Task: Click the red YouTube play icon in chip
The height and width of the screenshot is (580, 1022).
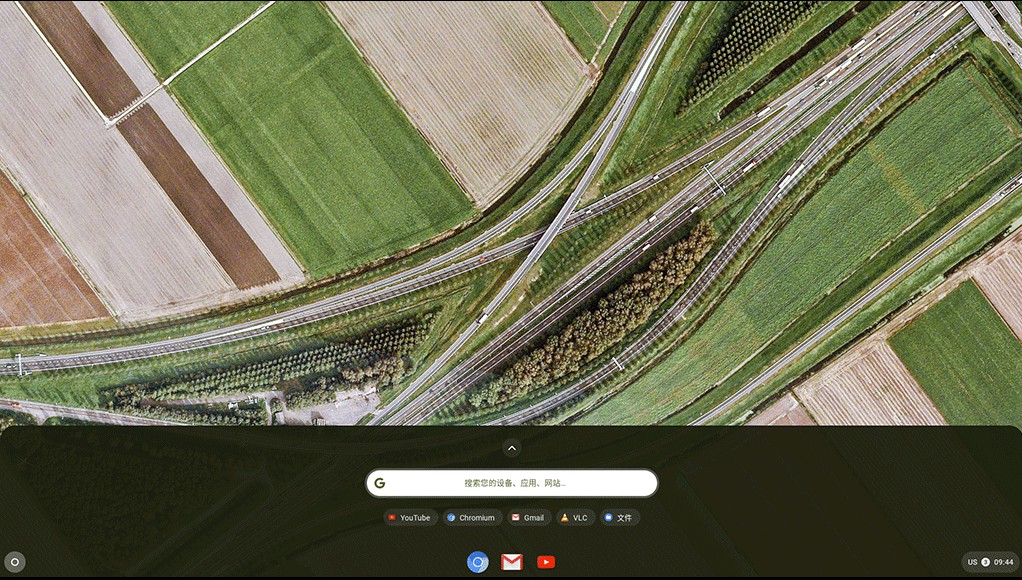Action: point(392,518)
